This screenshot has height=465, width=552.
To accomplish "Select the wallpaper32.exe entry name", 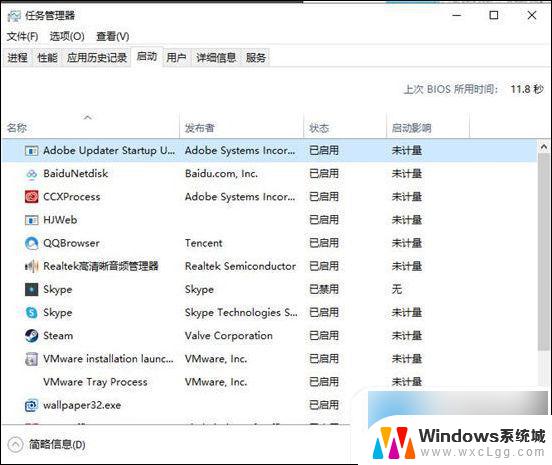I will pyautogui.click(x=82, y=405).
